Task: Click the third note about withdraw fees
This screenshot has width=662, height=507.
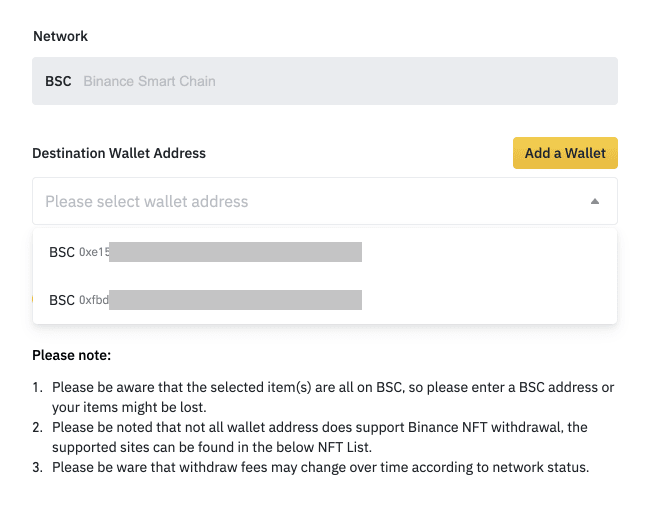Action: pyautogui.click(x=320, y=466)
